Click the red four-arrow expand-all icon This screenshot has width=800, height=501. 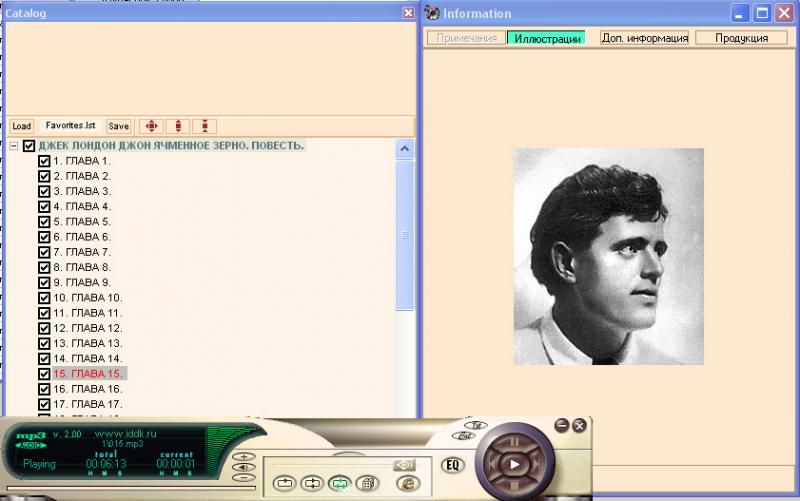(x=150, y=126)
